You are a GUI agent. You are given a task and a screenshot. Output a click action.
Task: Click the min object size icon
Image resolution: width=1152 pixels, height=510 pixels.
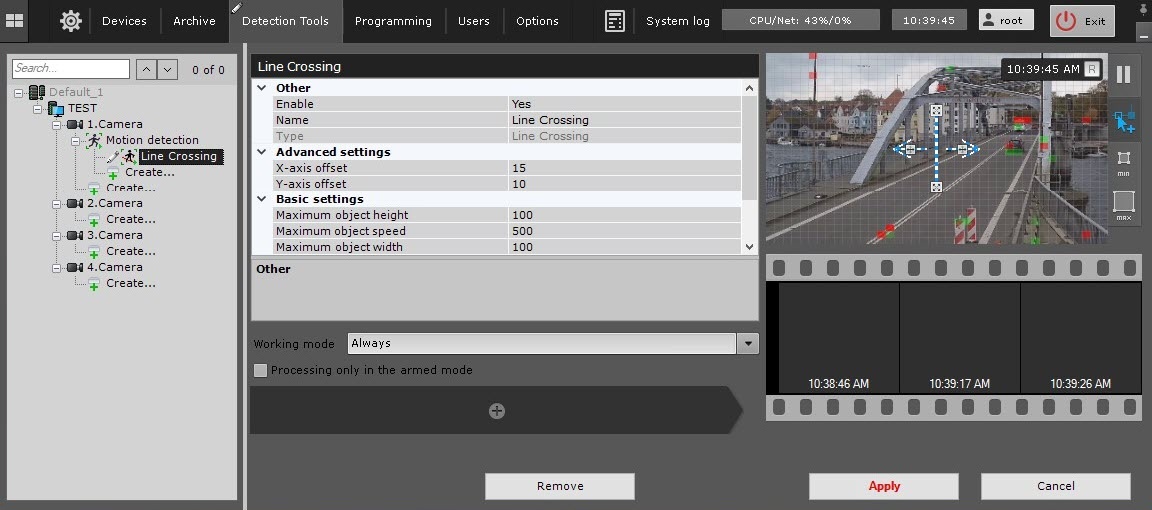[x=1123, y=162]
